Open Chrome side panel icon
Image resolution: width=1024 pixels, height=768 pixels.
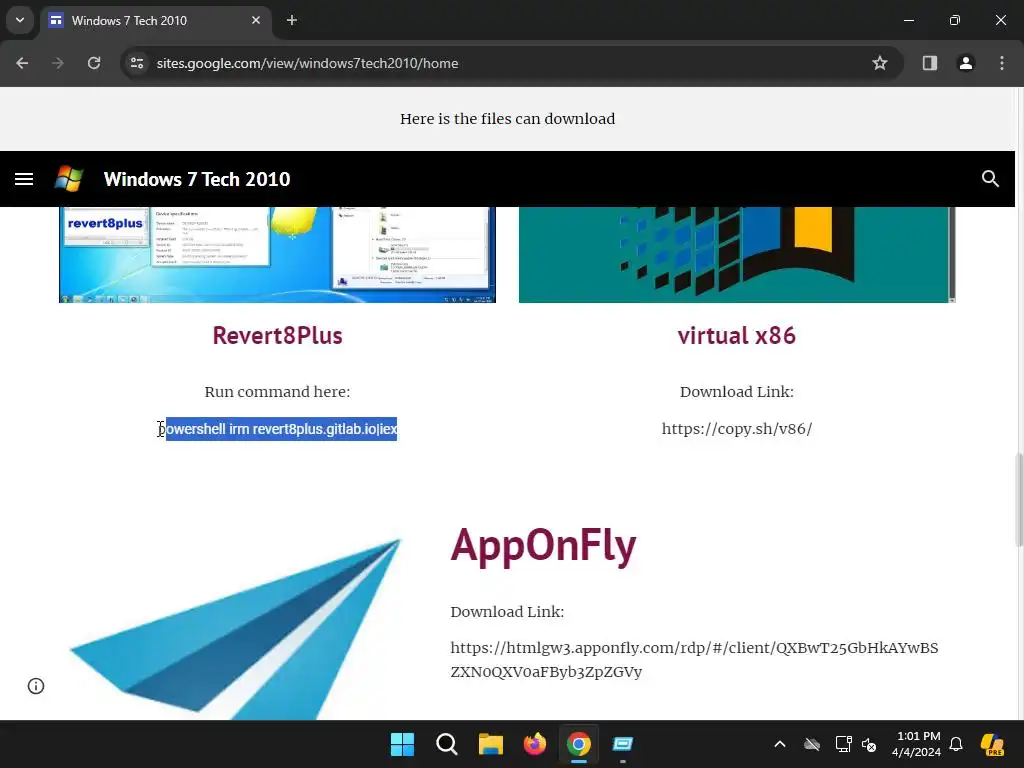click(x=929, y=63)
